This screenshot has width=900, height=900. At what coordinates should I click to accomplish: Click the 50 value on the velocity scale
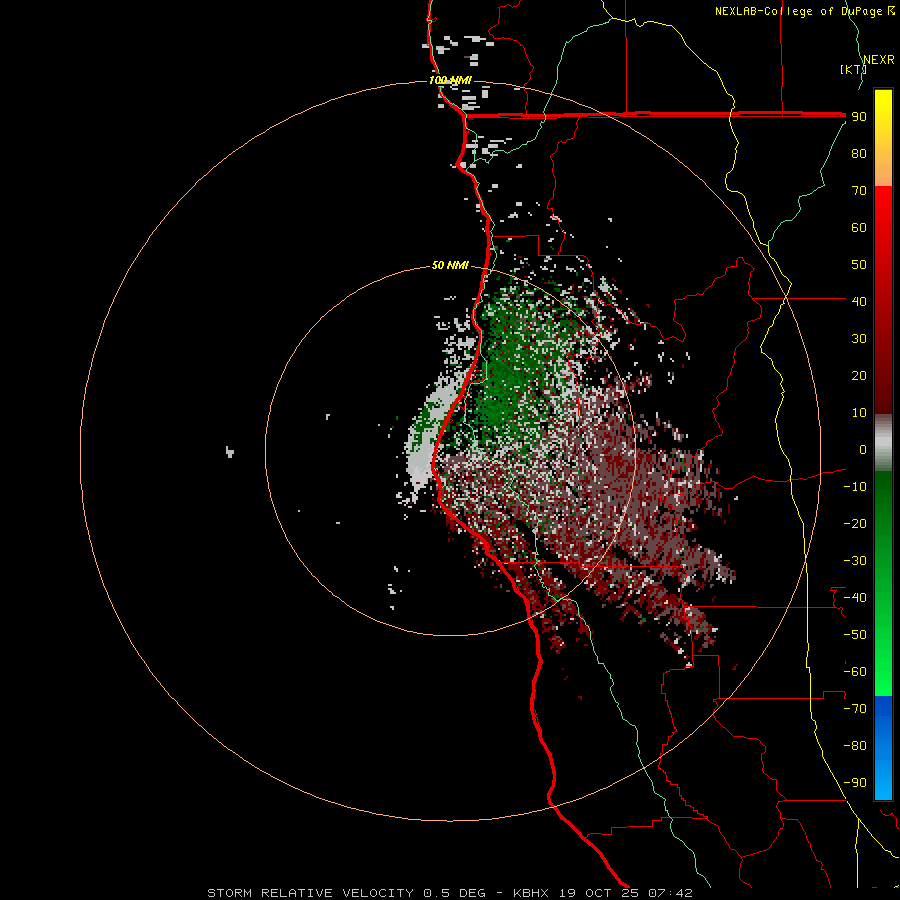pos(859,265)
